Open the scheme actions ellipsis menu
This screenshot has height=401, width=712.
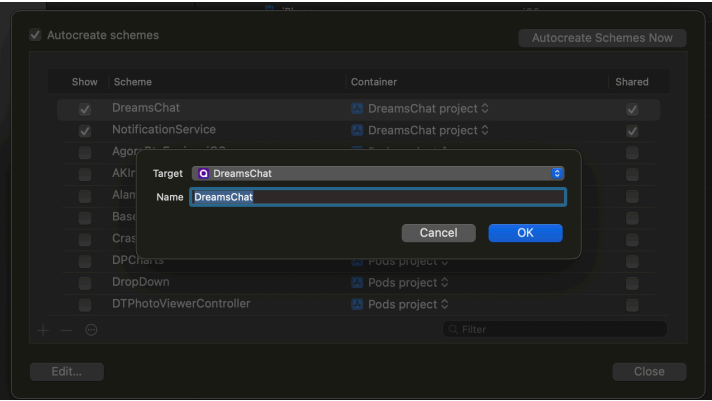tap(91, 329)
